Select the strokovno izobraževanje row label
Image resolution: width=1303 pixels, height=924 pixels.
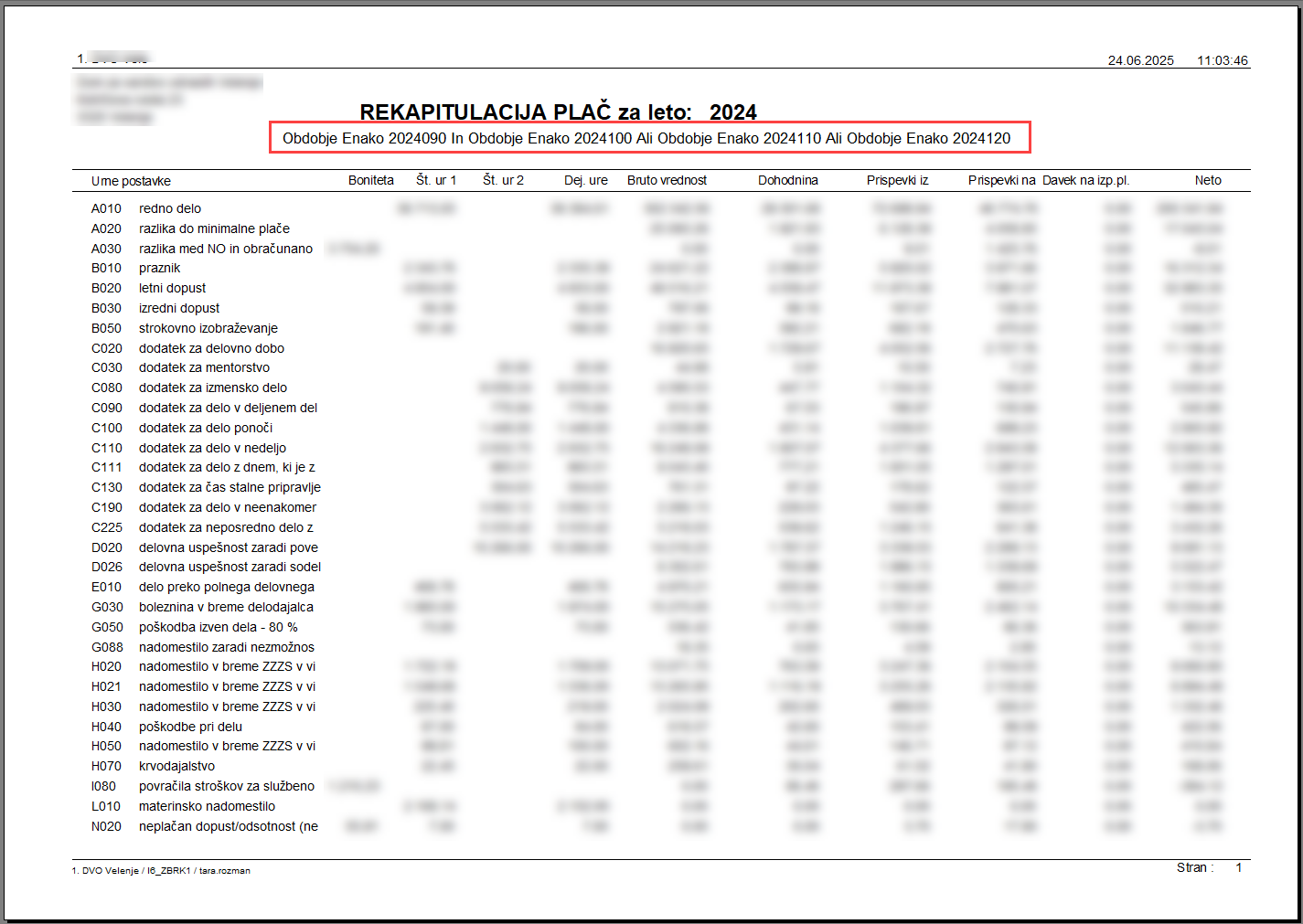(208, 328)
